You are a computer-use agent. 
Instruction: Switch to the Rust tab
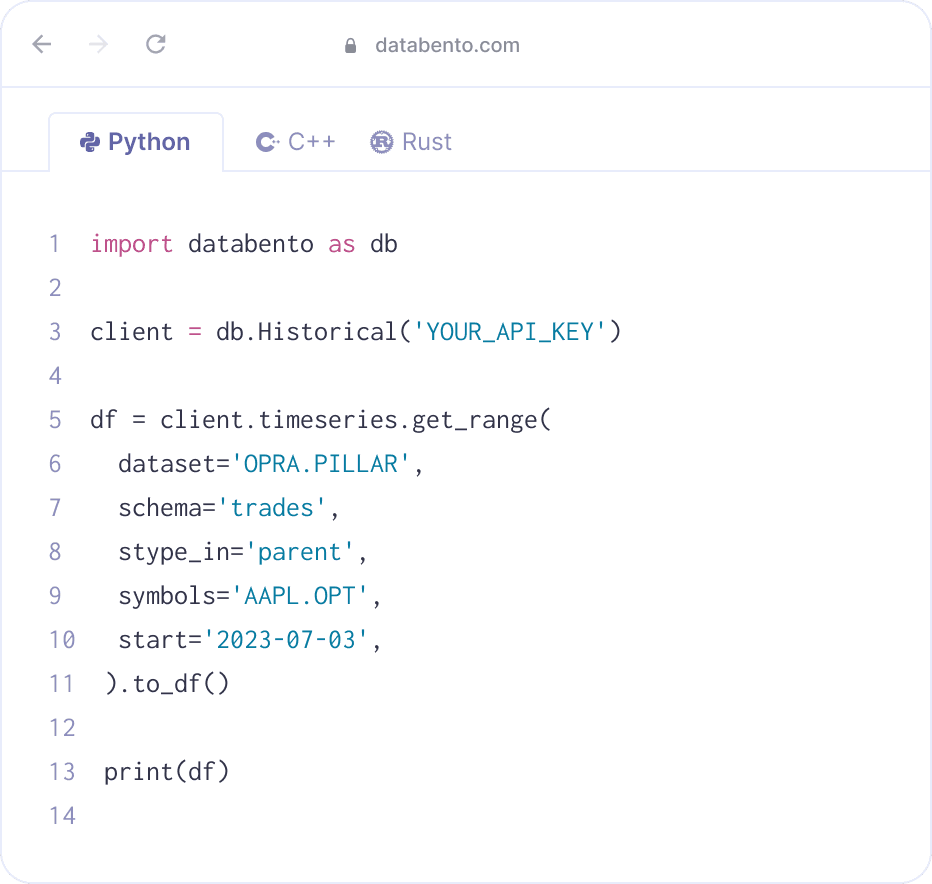click(x=411, y=142)
